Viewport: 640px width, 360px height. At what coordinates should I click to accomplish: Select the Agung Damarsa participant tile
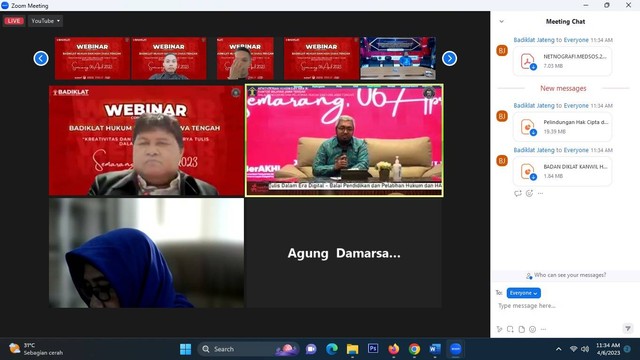pyautogui.click(x=344, y=253)
